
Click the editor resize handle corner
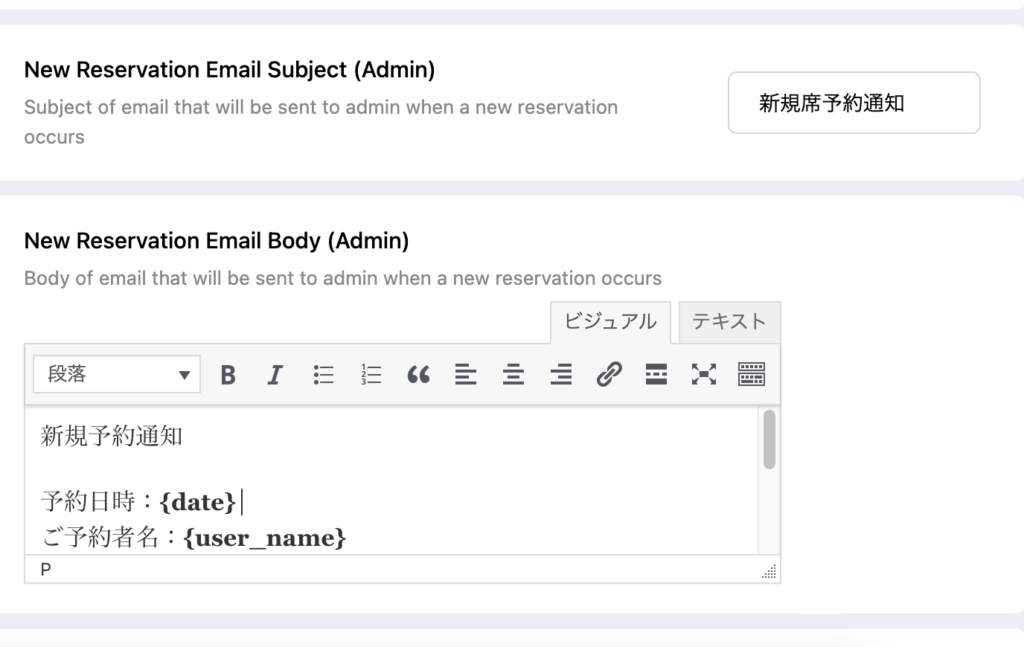[769, 572]
